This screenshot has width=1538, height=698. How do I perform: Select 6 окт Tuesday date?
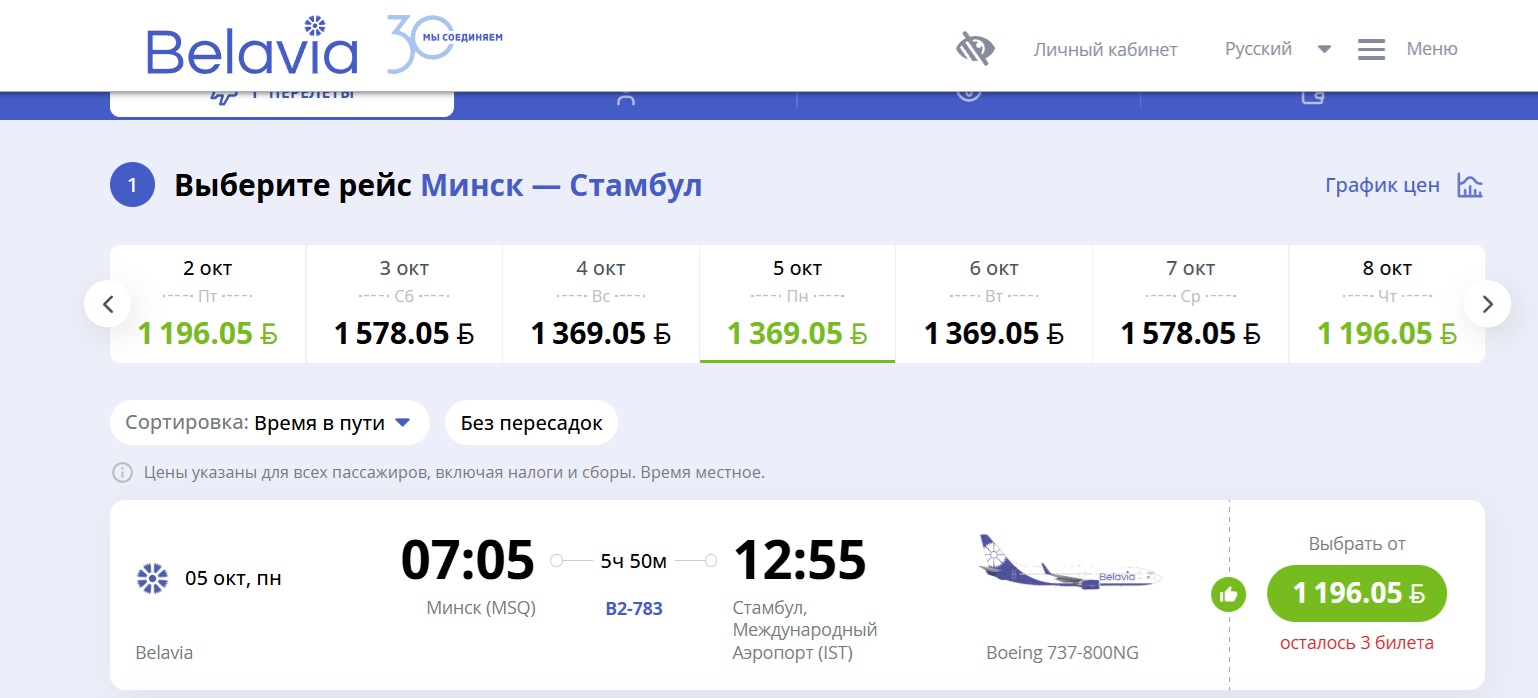coord(994,304)
